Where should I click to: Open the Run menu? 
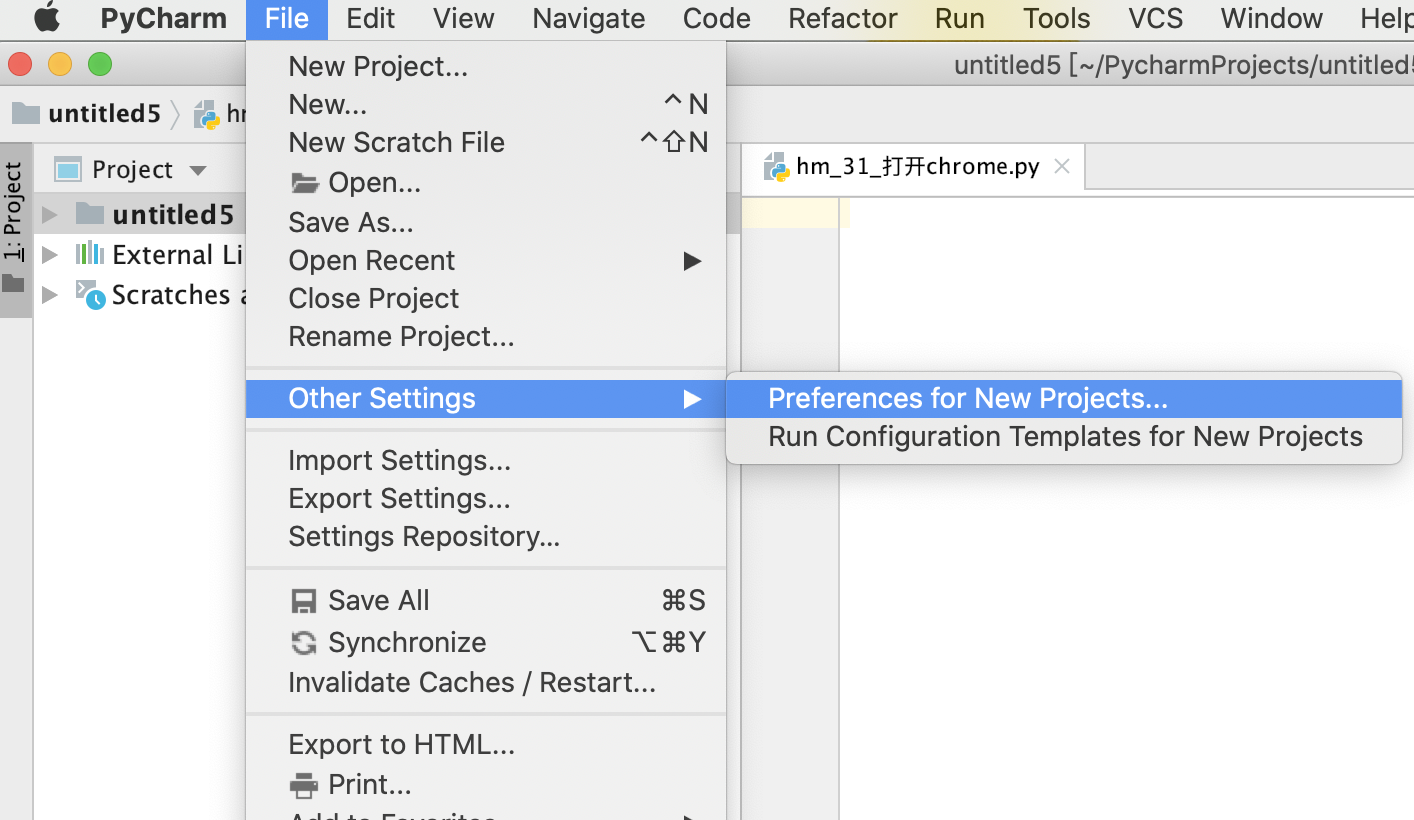pos(959,18)
